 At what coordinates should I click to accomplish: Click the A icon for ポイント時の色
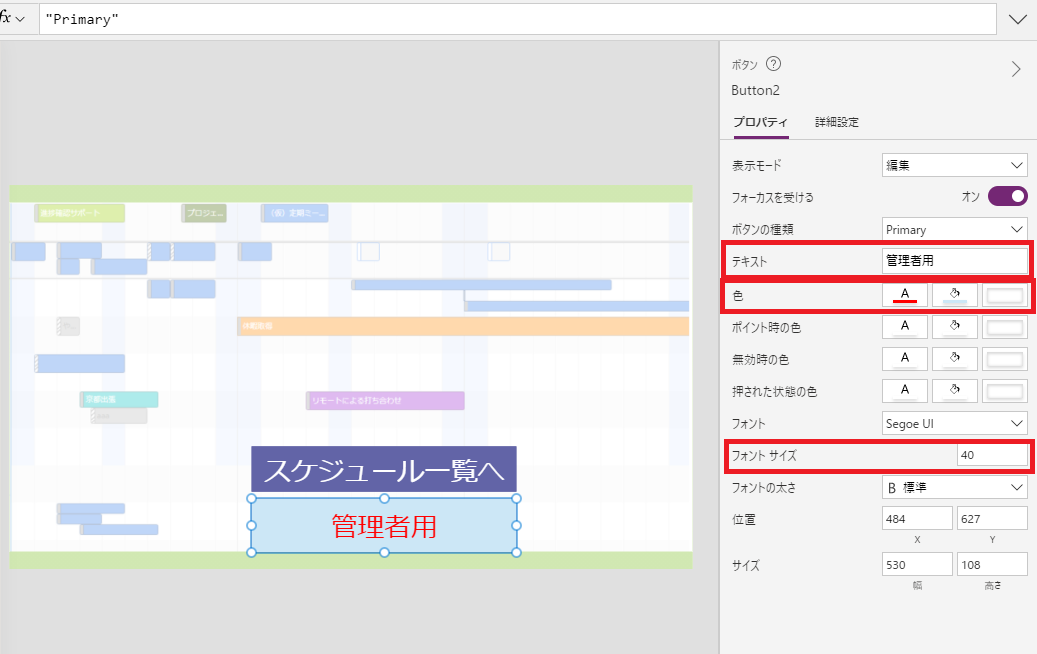coord(904,326)
